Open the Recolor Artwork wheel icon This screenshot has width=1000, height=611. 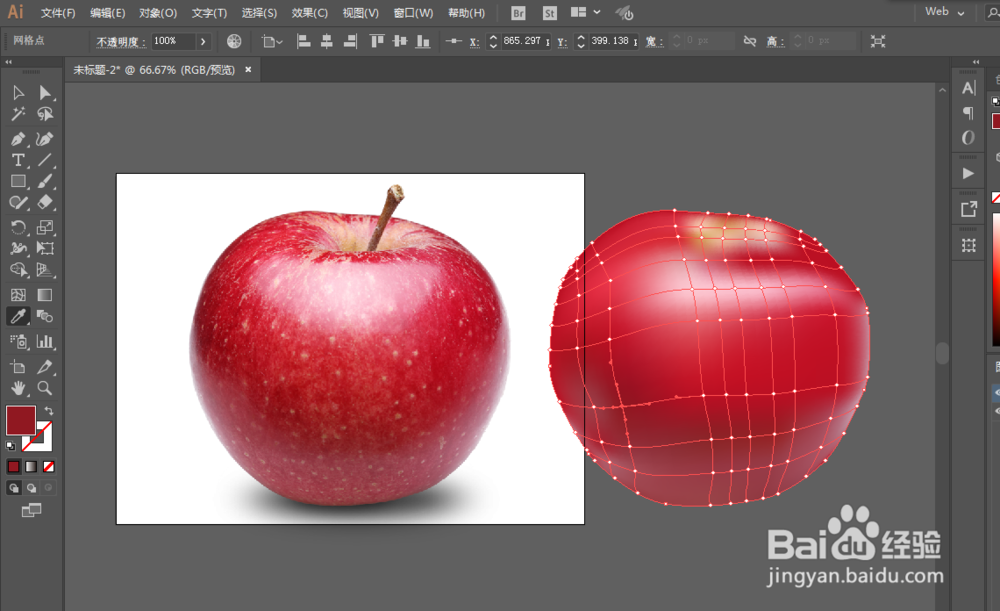click(234, 41)
